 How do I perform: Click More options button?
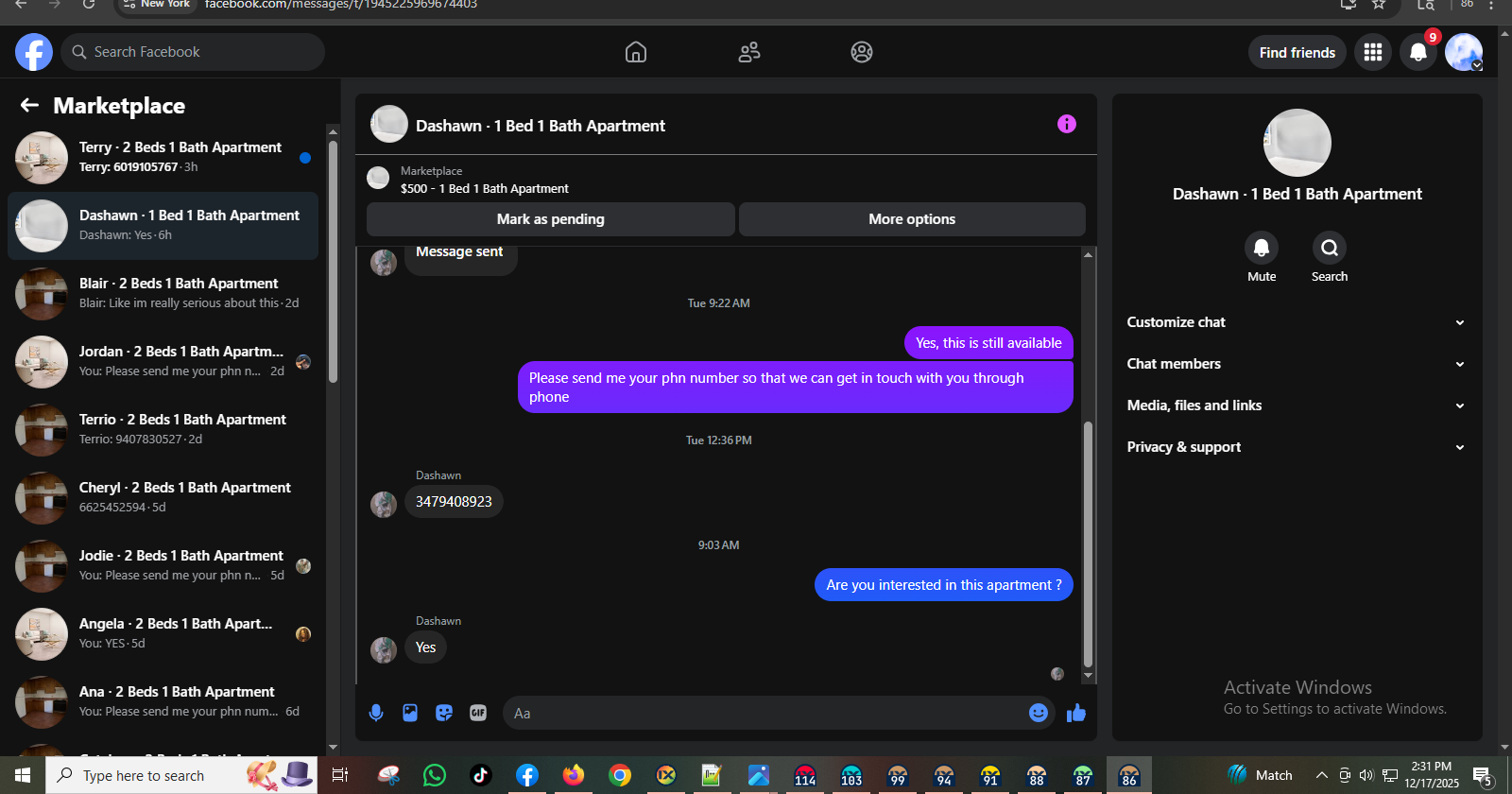coord(912,219)
